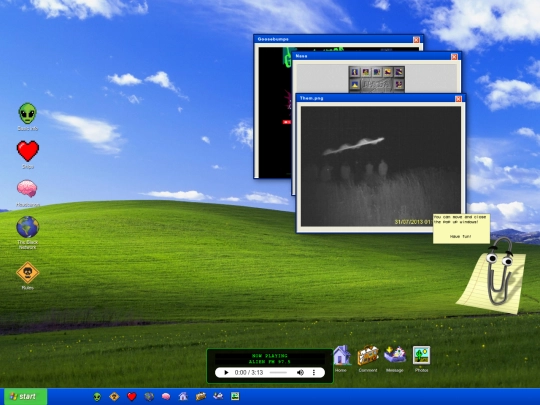This screenshot has width=540, height=405.
Task: Open the green alien Basic Info desktop icon
Action: [28, 114]
